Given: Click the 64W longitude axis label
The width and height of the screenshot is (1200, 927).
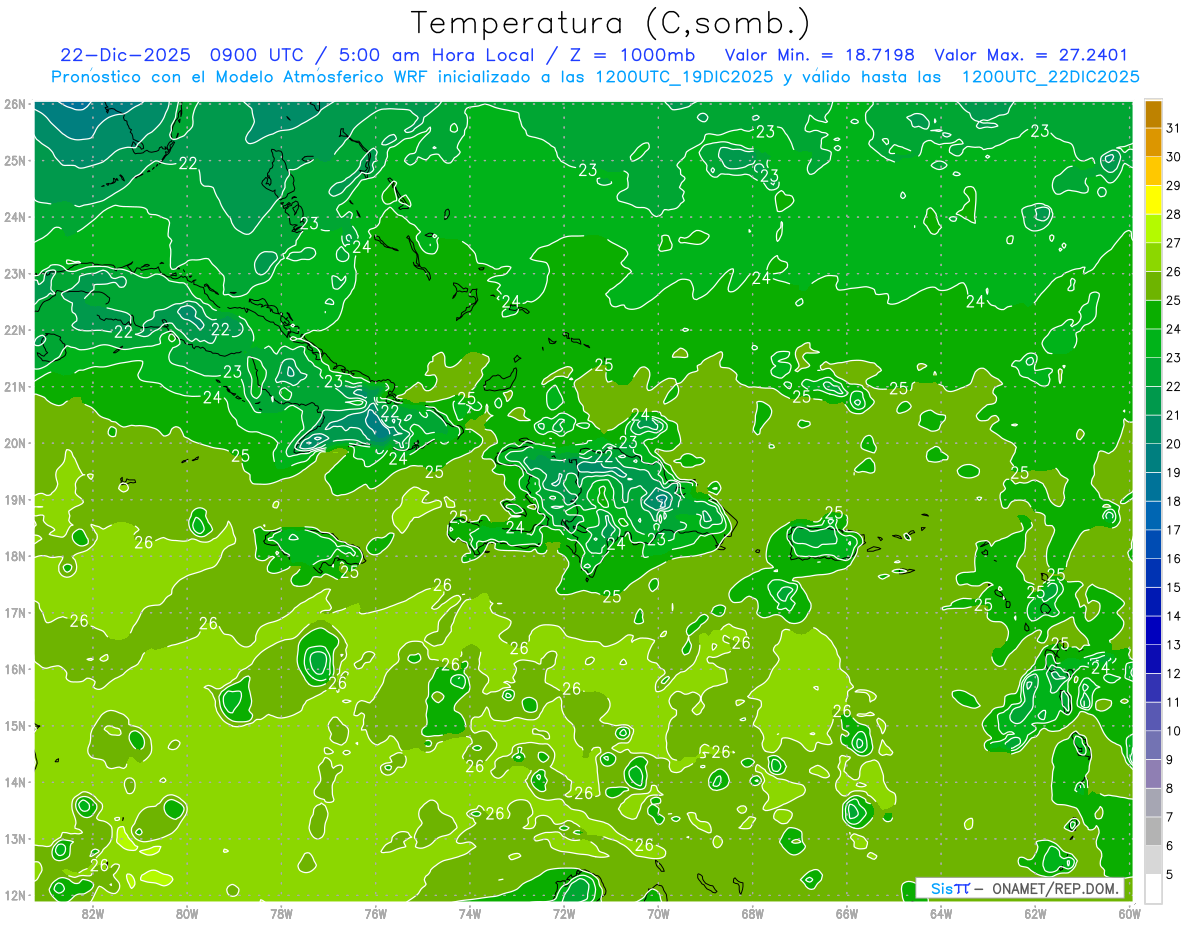Looking at the screenshot, I should [940, 913].
